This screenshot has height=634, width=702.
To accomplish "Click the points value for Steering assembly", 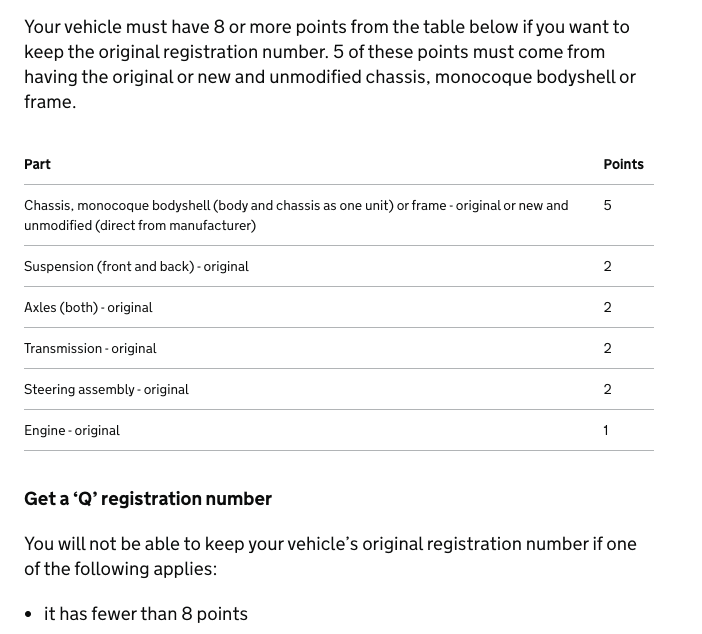I will tap(608, 390).
